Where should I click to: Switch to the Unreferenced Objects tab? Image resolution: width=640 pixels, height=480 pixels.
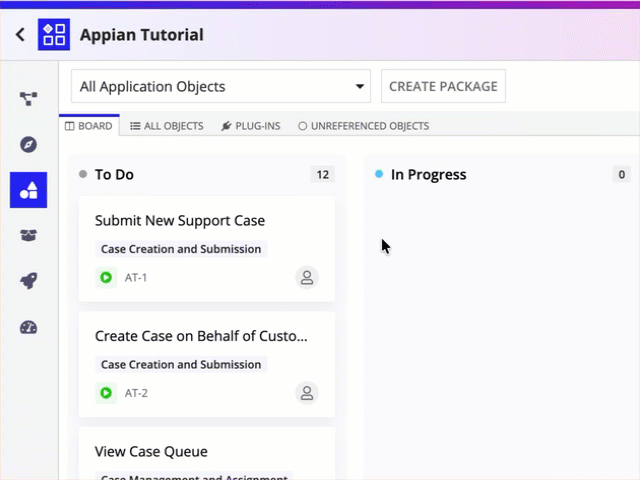pyautogui.click(x=363, y=126)
